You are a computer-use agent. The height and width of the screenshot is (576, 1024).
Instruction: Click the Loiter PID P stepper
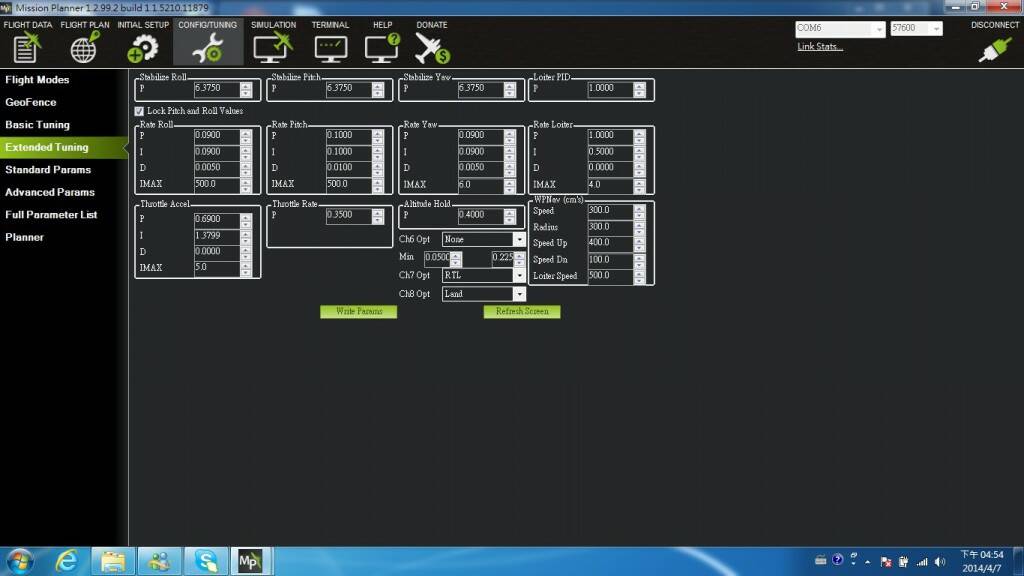[639, 89]
